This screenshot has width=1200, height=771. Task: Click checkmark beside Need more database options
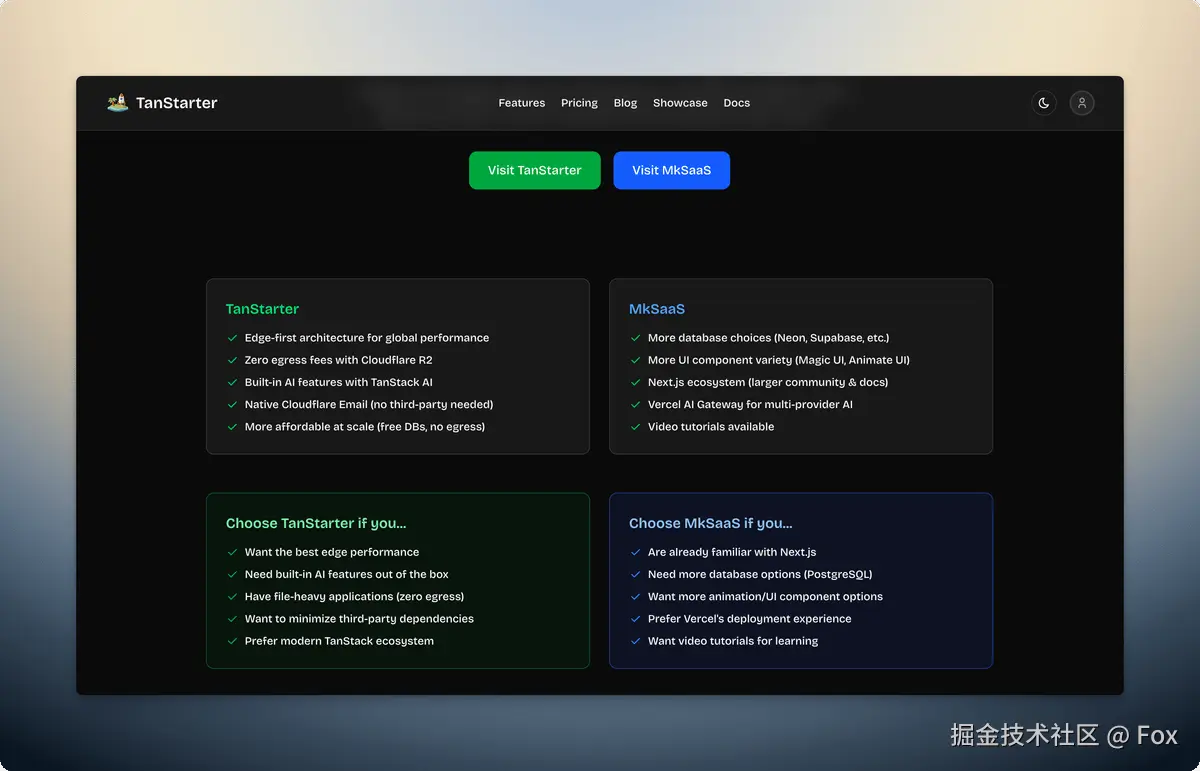click(635, 574)
